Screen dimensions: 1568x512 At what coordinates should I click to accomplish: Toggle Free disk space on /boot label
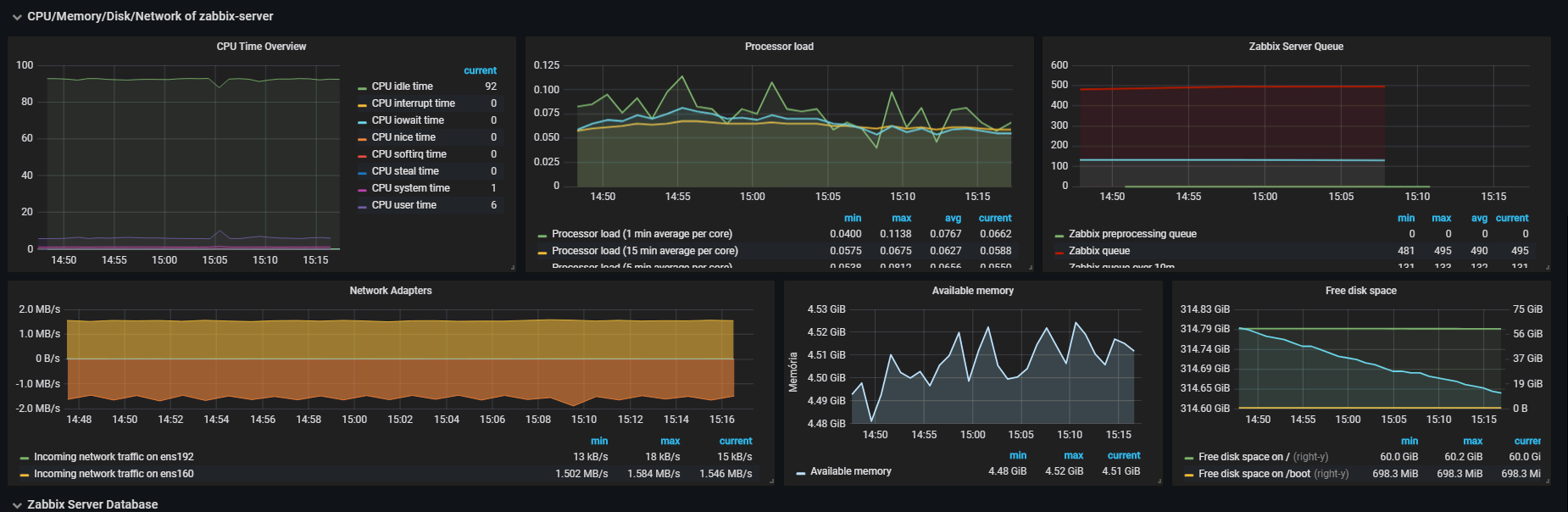1254,474
